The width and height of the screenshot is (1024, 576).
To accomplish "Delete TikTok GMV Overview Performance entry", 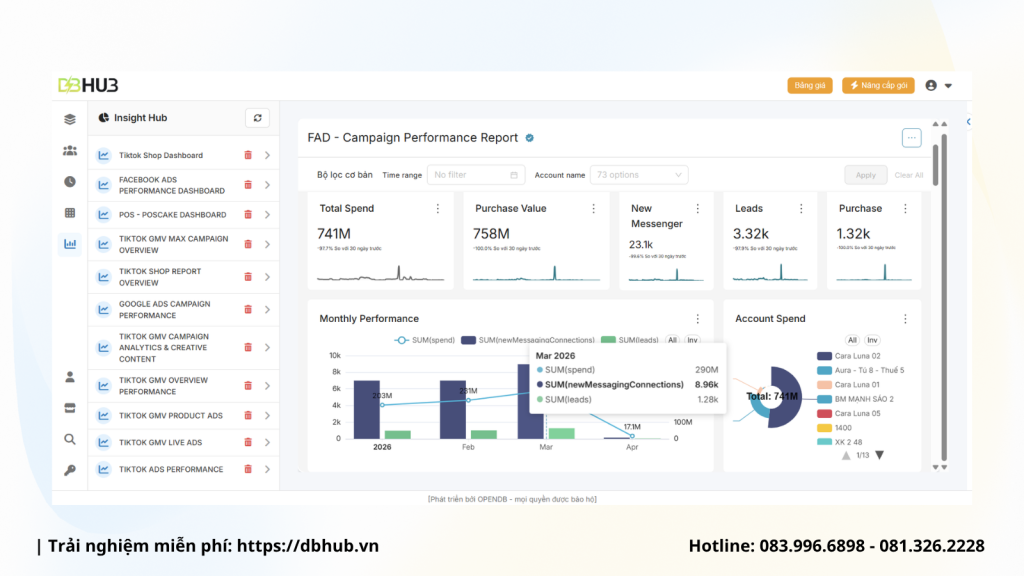I will tap(248, 386).
